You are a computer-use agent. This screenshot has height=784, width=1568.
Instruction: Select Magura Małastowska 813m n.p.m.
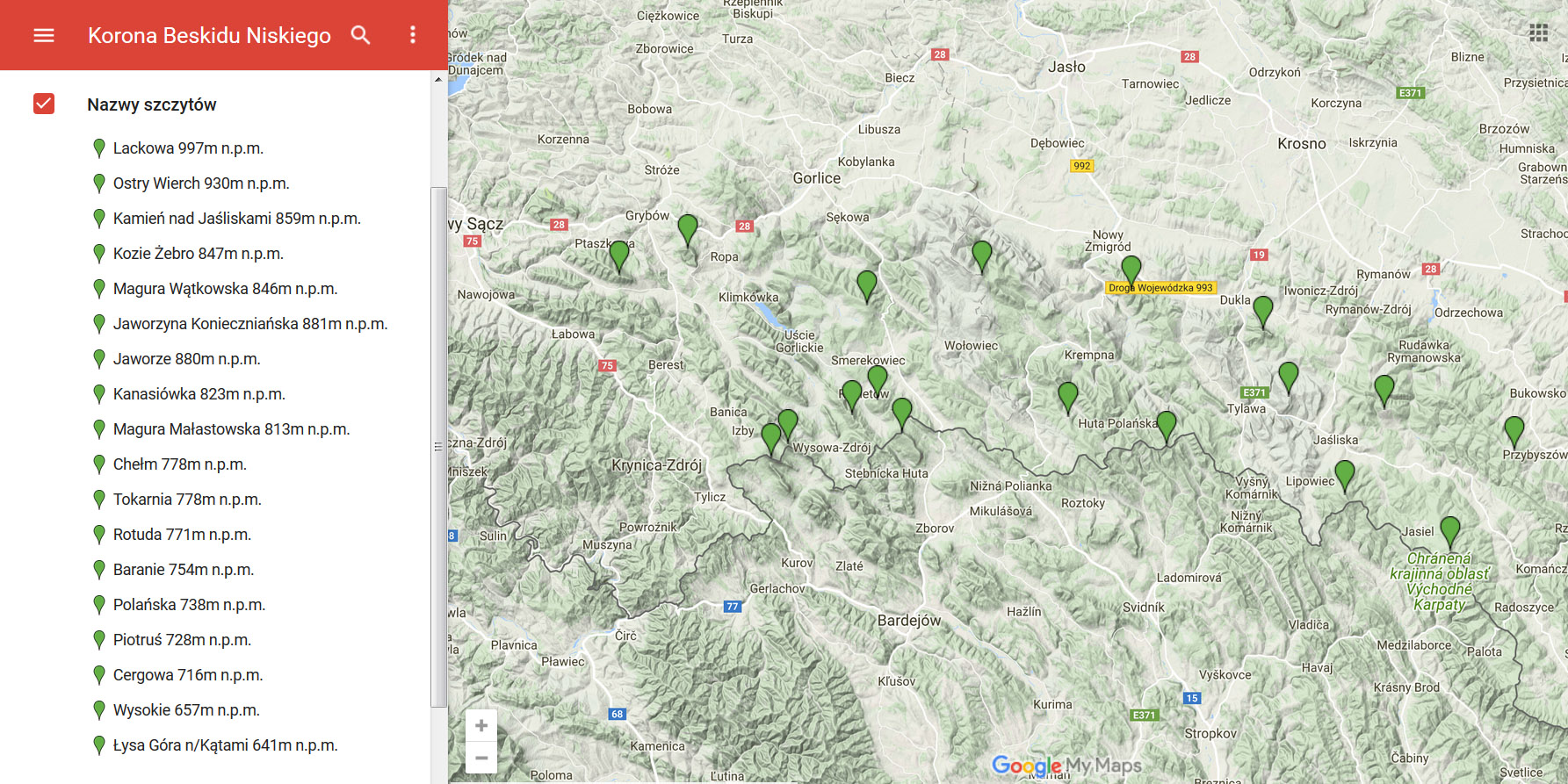pos(232,429)
